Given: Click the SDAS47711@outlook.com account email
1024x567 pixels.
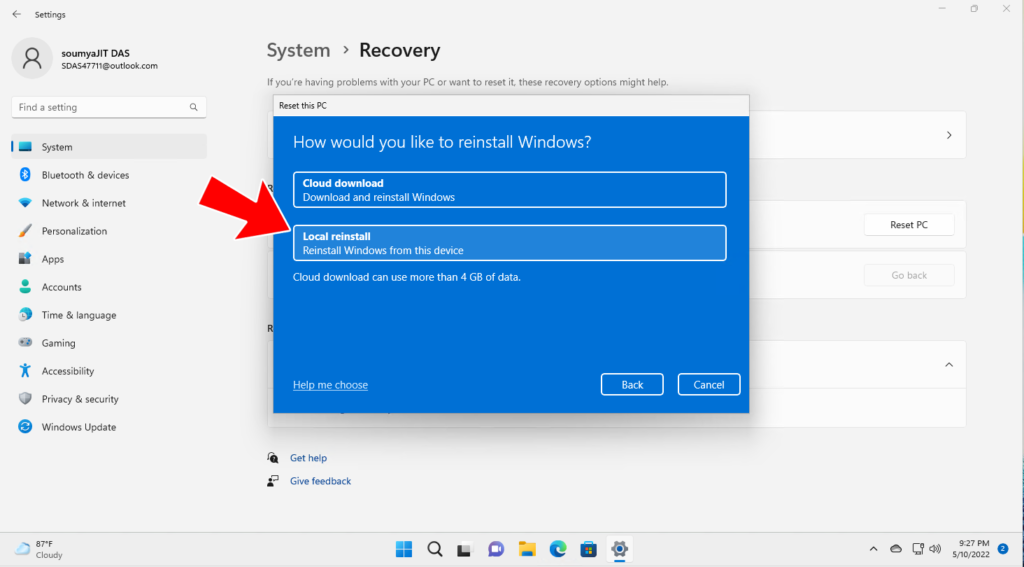Looking at the screenshot, I should pyautogui.click(x=109, y=66).
